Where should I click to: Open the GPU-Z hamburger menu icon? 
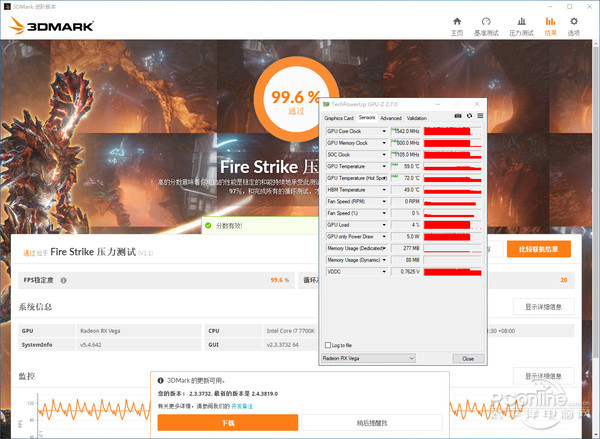479,117
